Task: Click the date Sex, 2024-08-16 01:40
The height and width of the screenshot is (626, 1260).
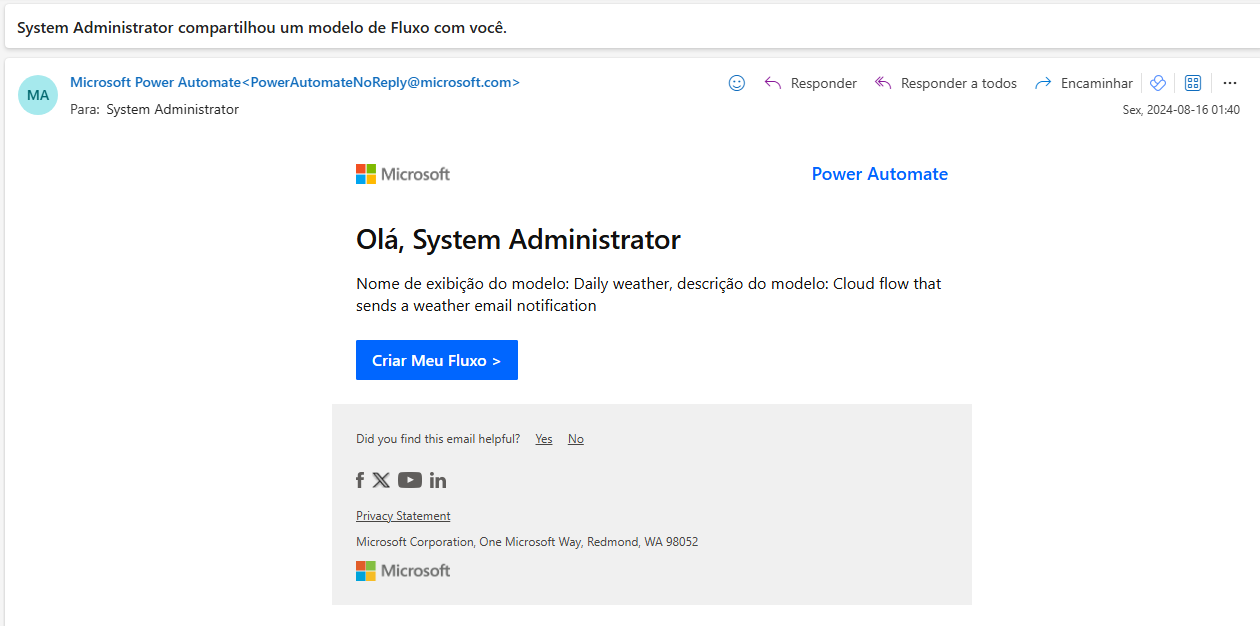Action: pyautogui.click(x=1181, y=110)
